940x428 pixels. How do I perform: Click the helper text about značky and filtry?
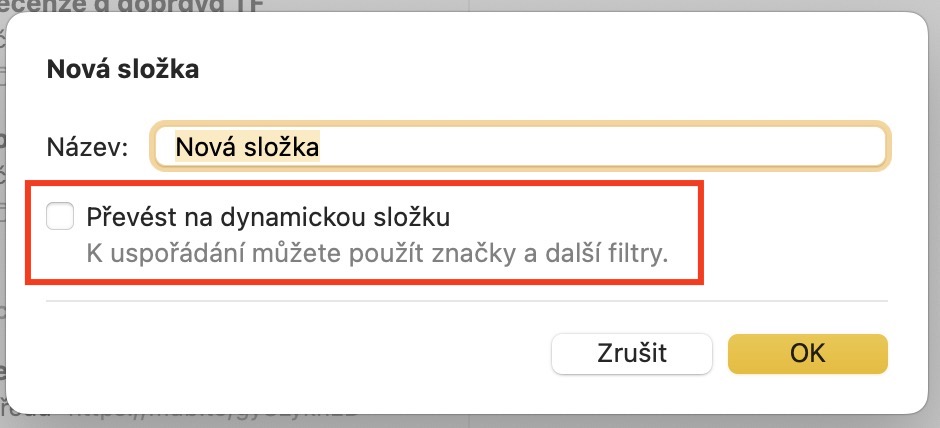click(375, 253)
